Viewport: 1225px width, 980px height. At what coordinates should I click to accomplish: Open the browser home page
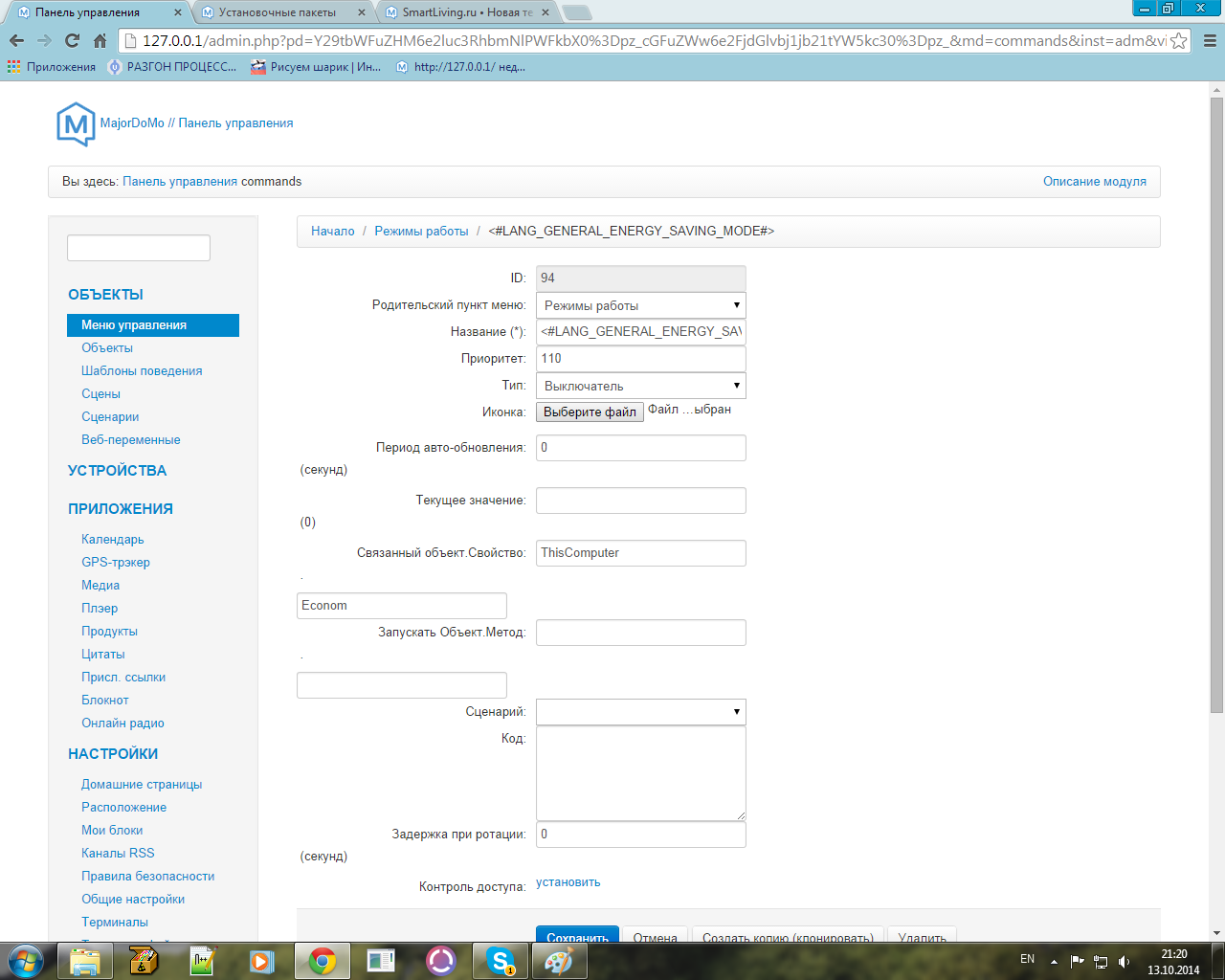coord(100,41)
